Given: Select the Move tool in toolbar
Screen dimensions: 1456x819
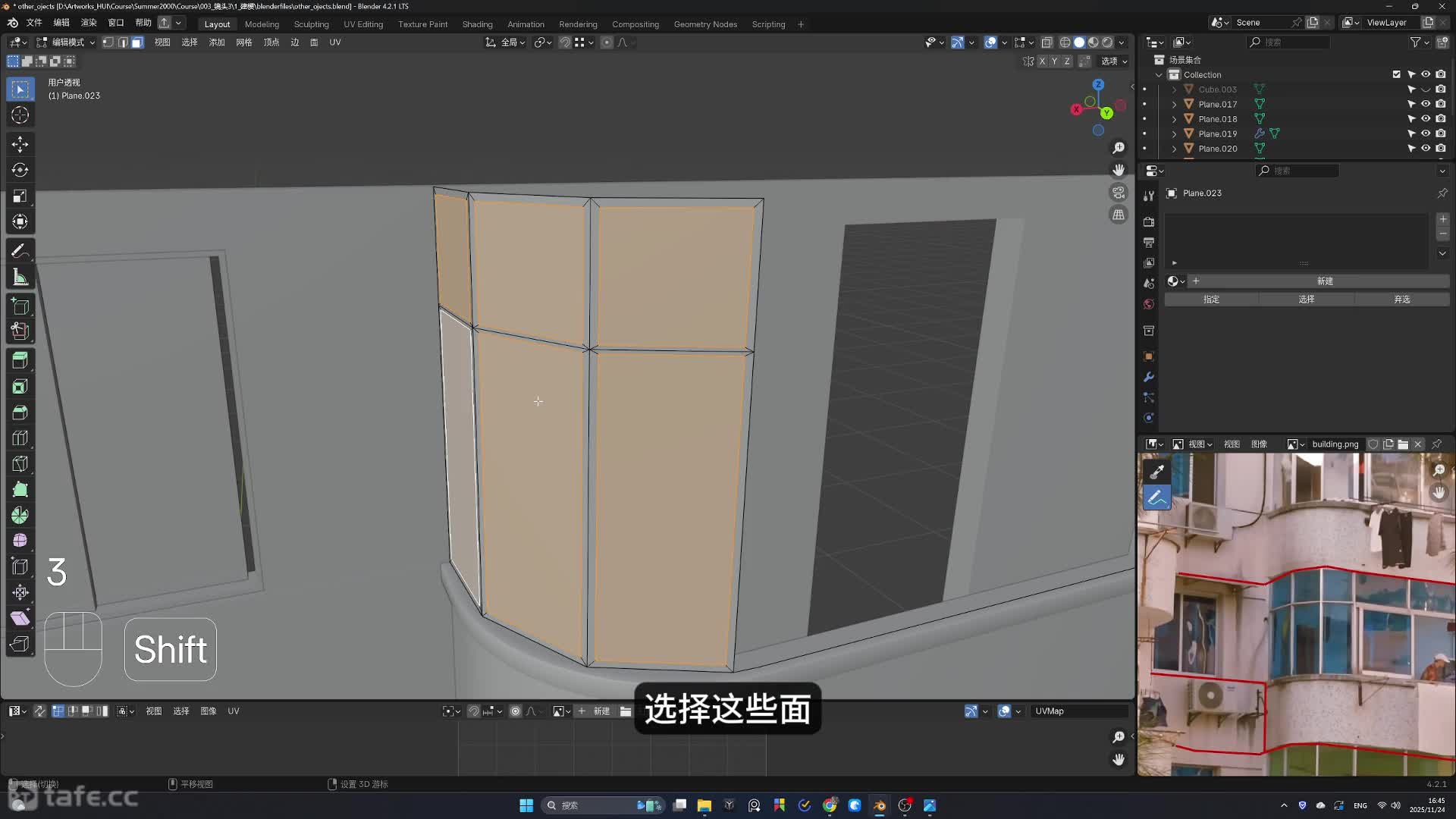Looking at the screenshot, I should click(x=20, y=144).
